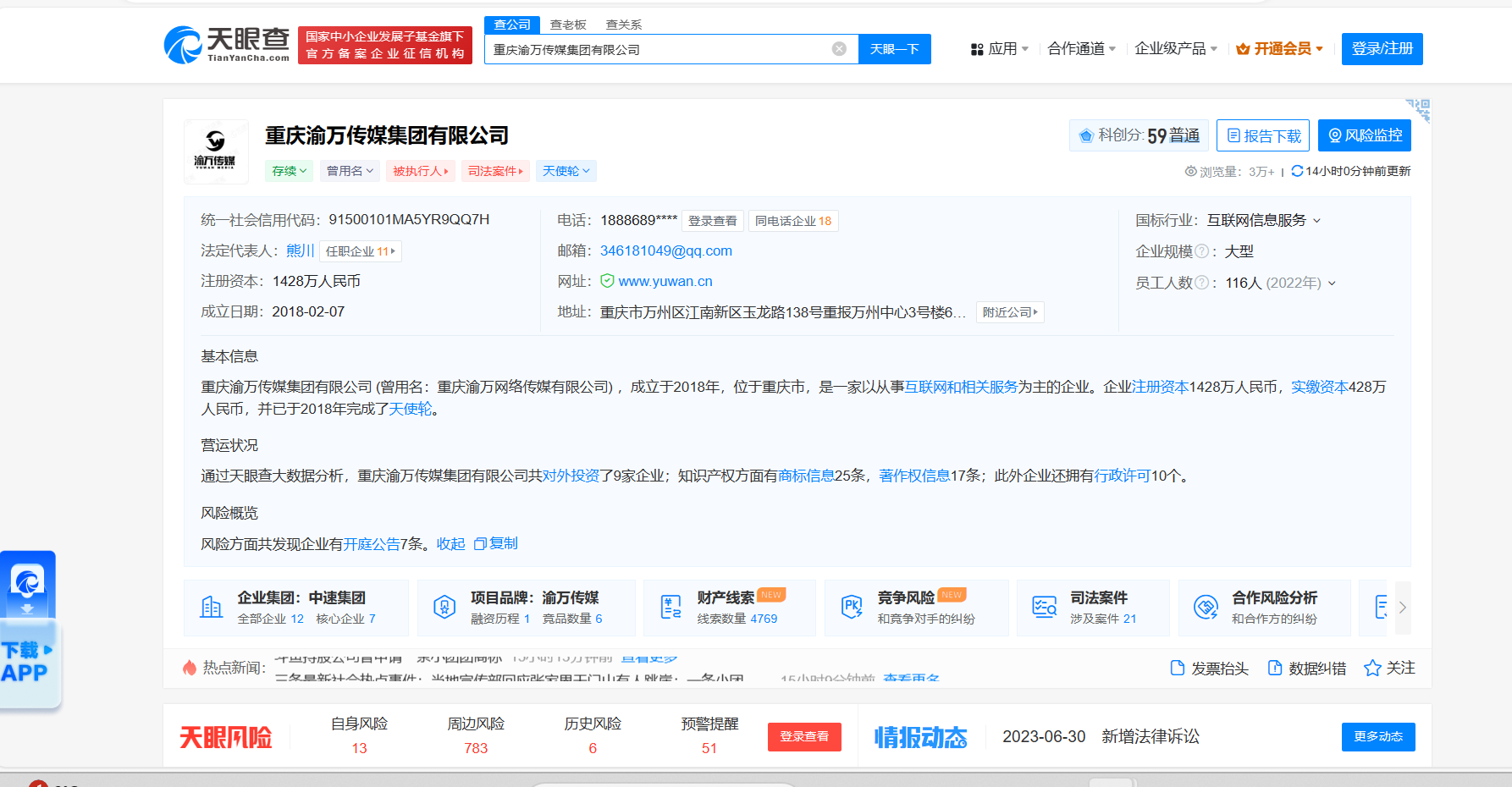Viewport: 1512px width, 787px height.
Task: Click the 科创分 59 score badge
Action: point(1139,135)
